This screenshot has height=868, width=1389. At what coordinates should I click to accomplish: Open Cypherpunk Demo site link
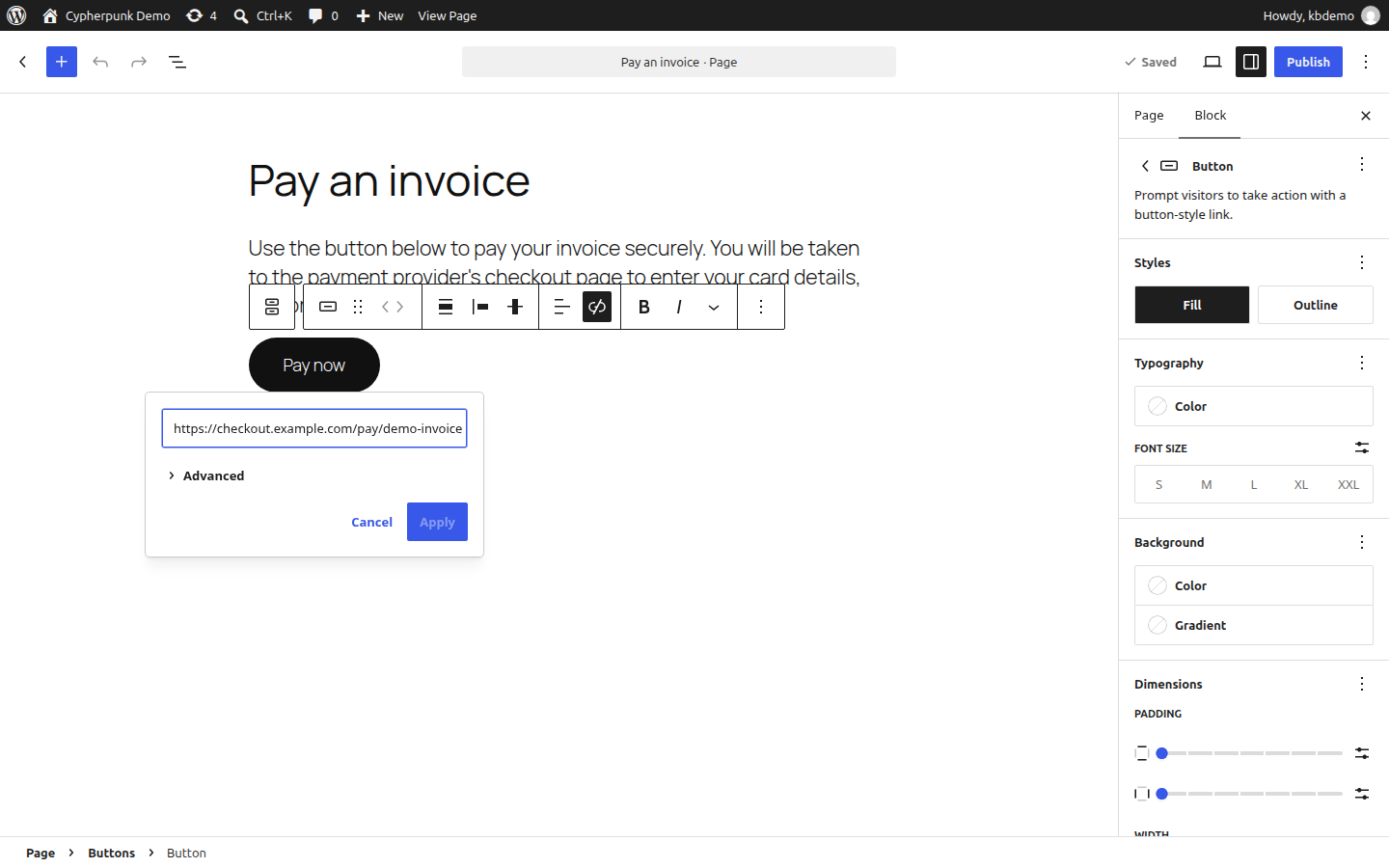coord(106,15)
